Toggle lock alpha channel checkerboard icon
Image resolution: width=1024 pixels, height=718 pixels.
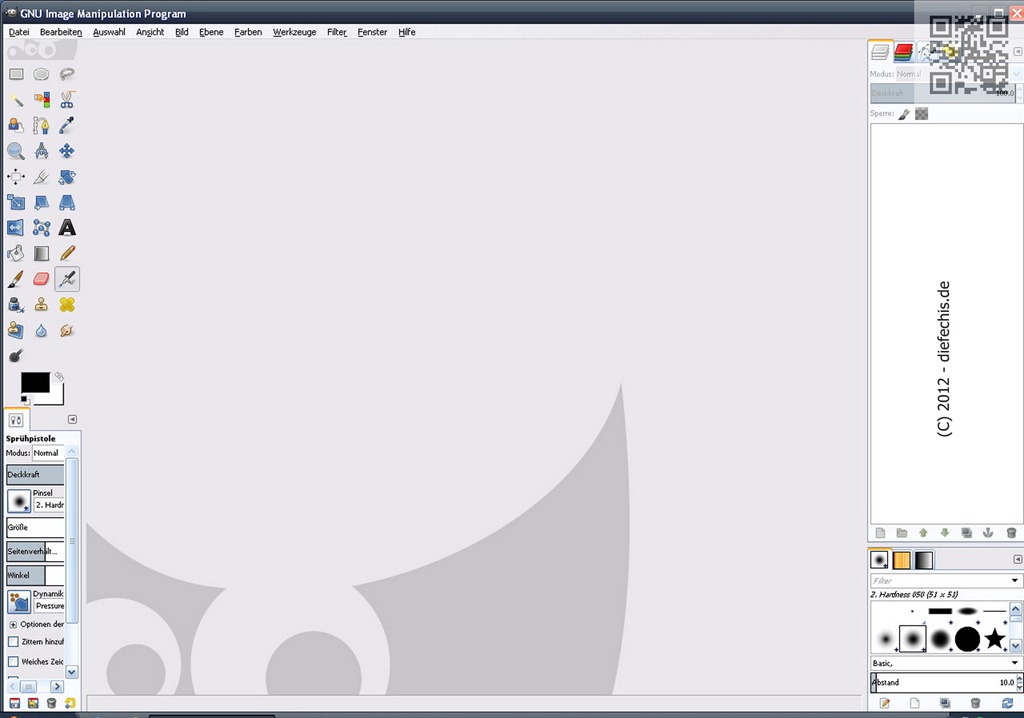tap(921, 114)
